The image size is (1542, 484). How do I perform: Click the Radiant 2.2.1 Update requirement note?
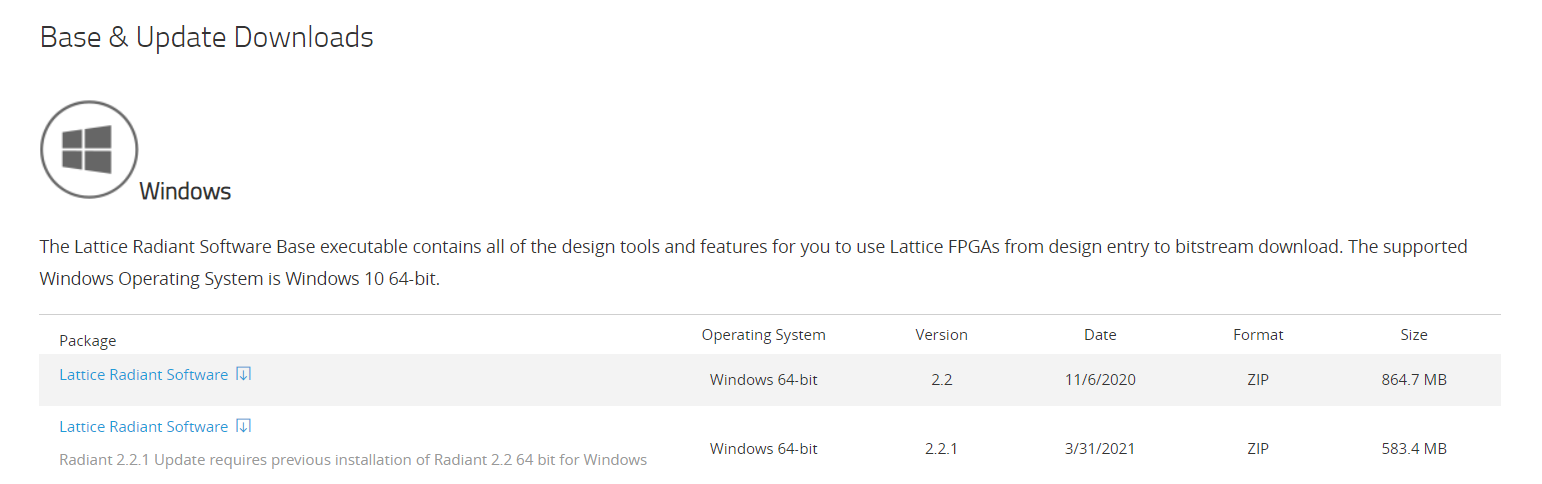tap(353, 460)
